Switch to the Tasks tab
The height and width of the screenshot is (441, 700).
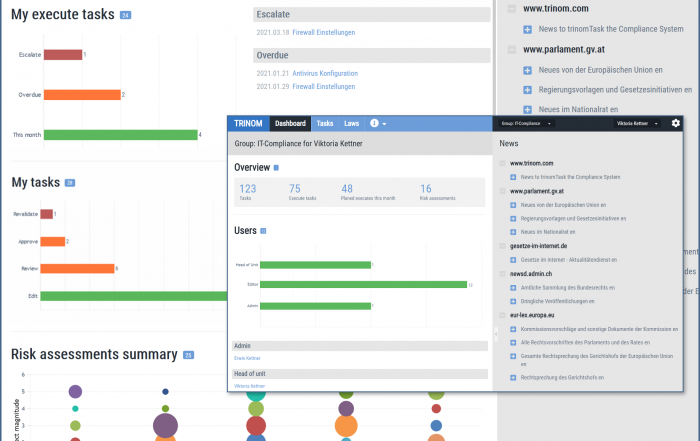(325, 123)
